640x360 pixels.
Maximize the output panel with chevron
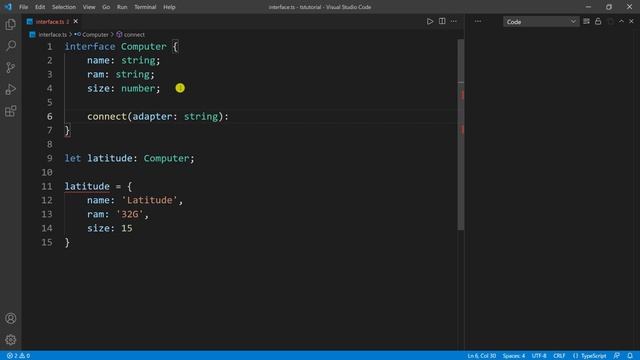621,21
